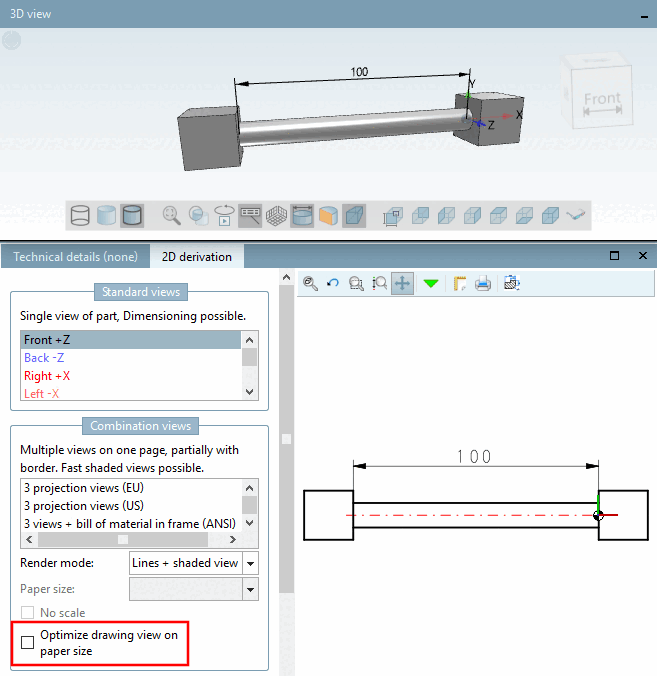The width and height of the screenshot is (657, 676).
Task: Select the first standard view cube icon
Action: [x=420, y=215]
